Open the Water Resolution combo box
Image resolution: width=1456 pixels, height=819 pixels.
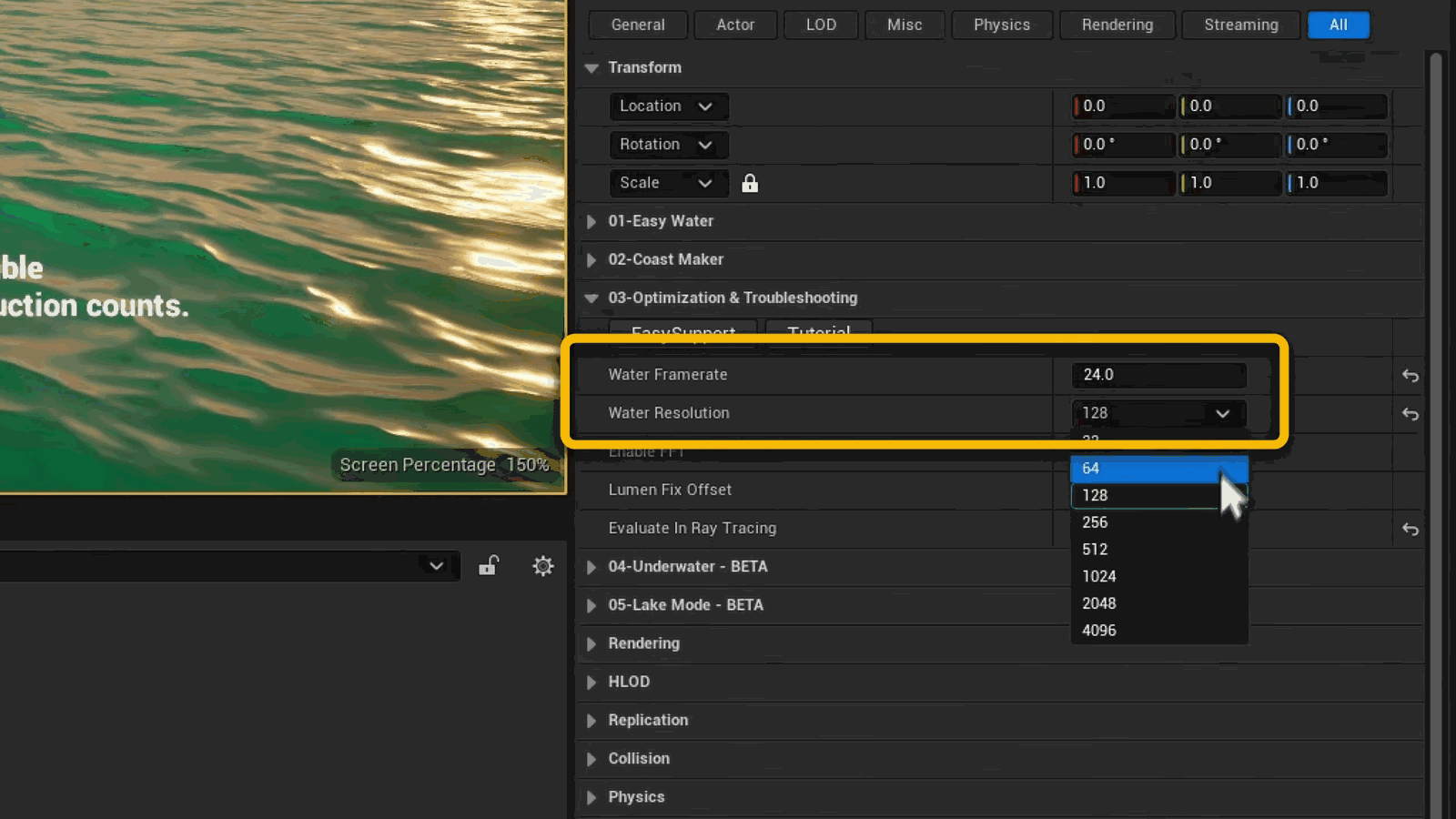click(1158, 413)
